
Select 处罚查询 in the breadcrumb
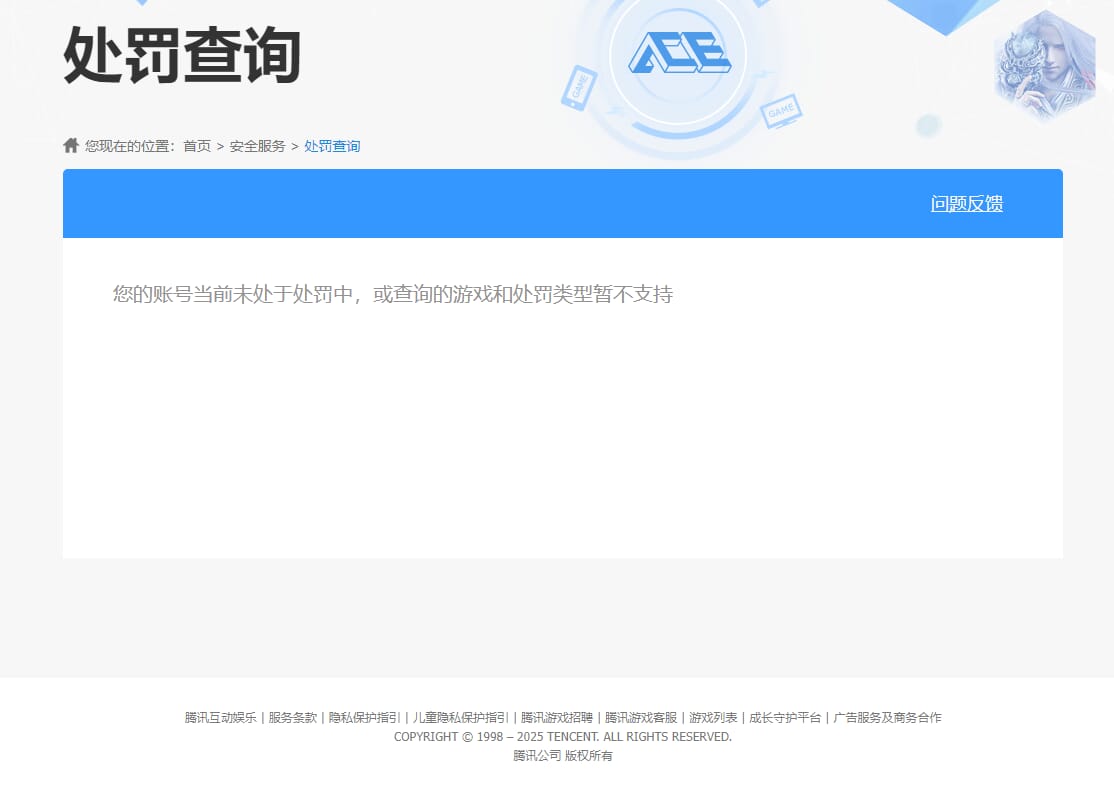coord(332,145)
